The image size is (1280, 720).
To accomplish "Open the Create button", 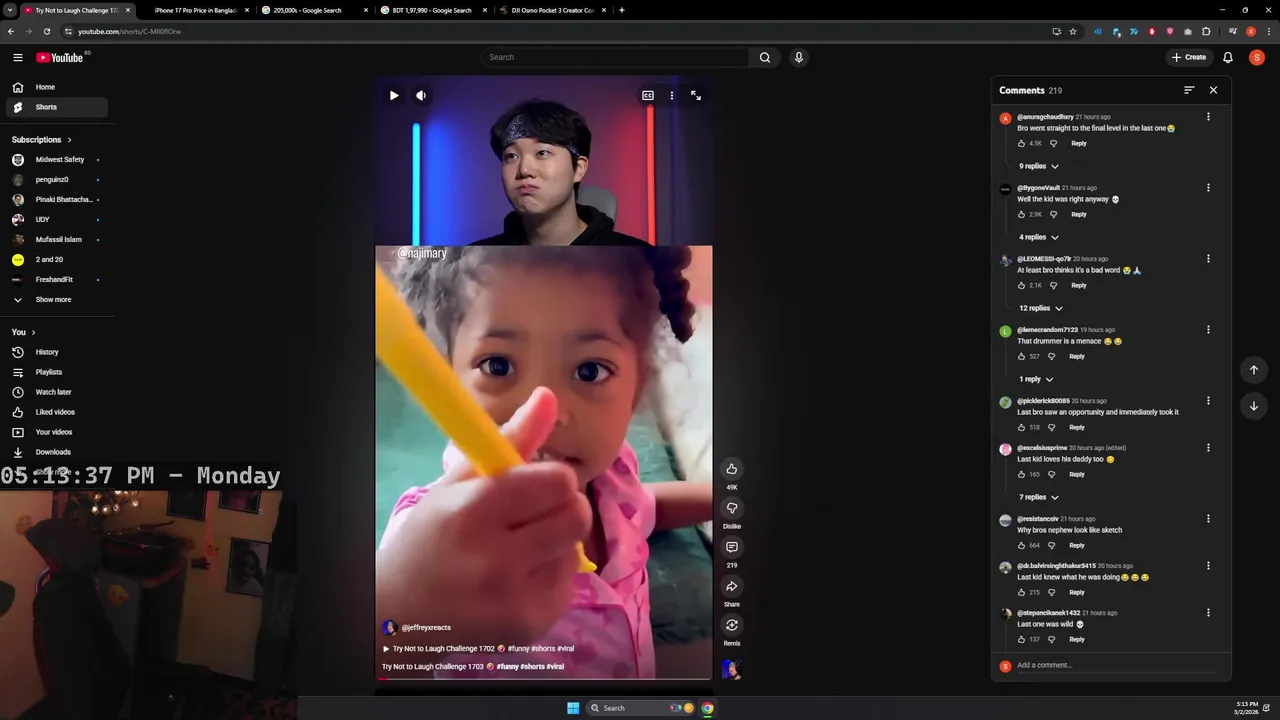I will point(1190,57).
